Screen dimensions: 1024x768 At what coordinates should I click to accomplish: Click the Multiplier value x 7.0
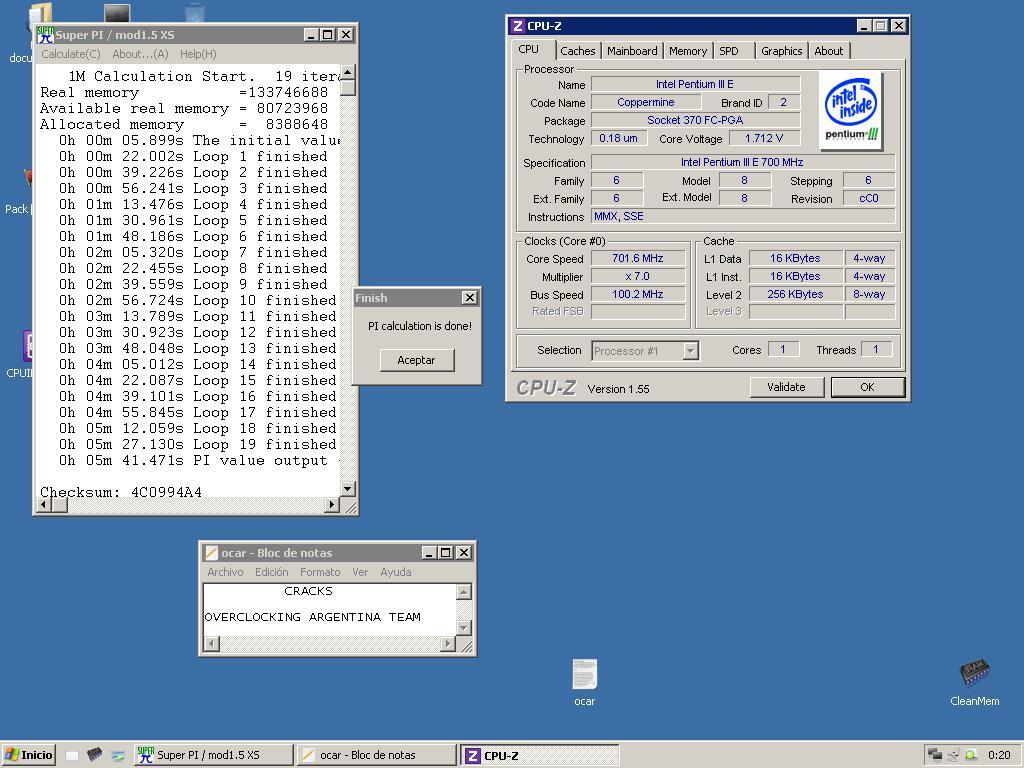click(638, 276)
